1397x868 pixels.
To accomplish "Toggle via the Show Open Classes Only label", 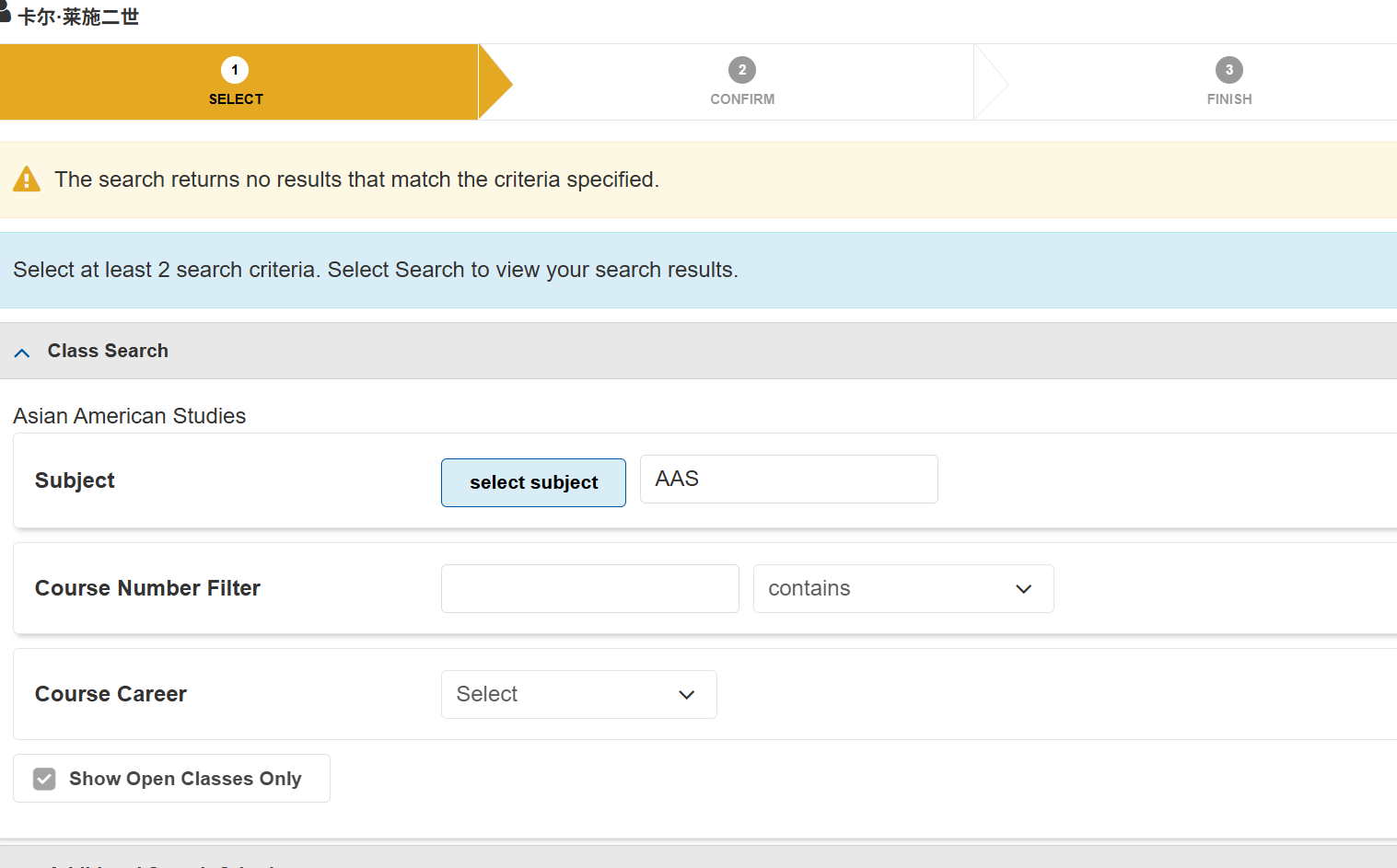I will coord(185,779).
